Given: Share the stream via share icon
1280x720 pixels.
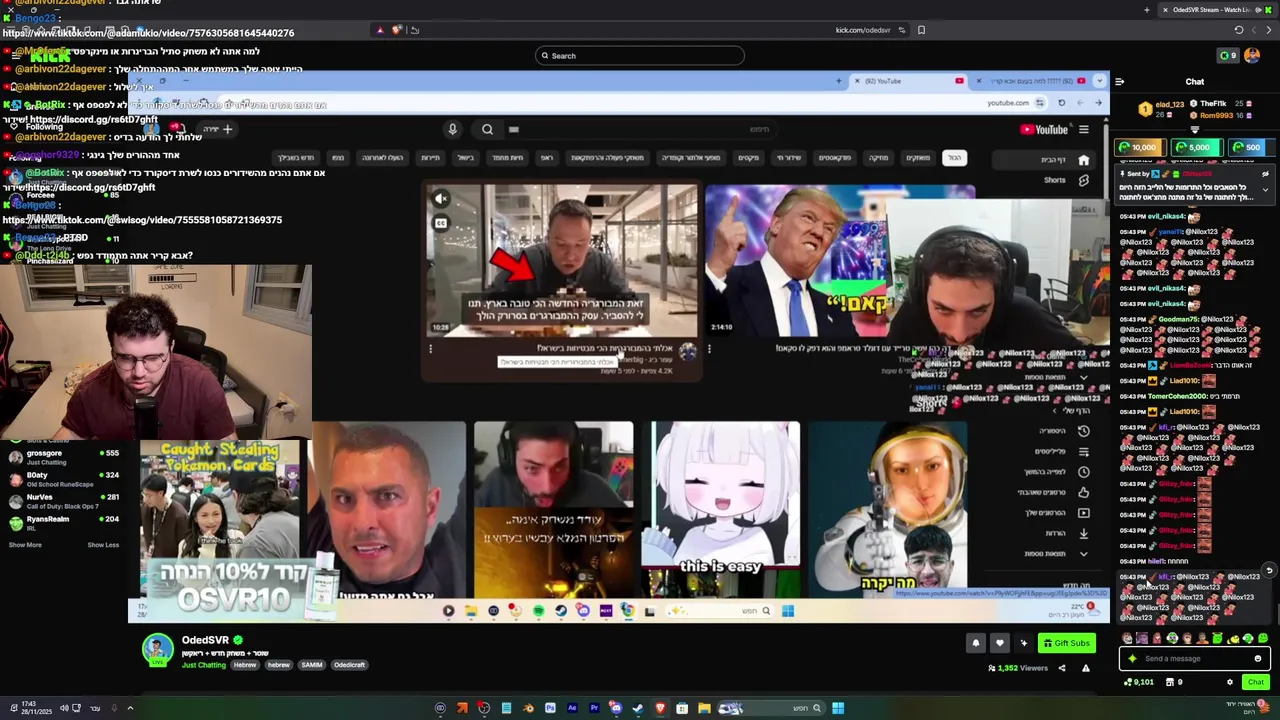Looking at the screenshot, I should pyautogui.click(x=1062, y=668).
